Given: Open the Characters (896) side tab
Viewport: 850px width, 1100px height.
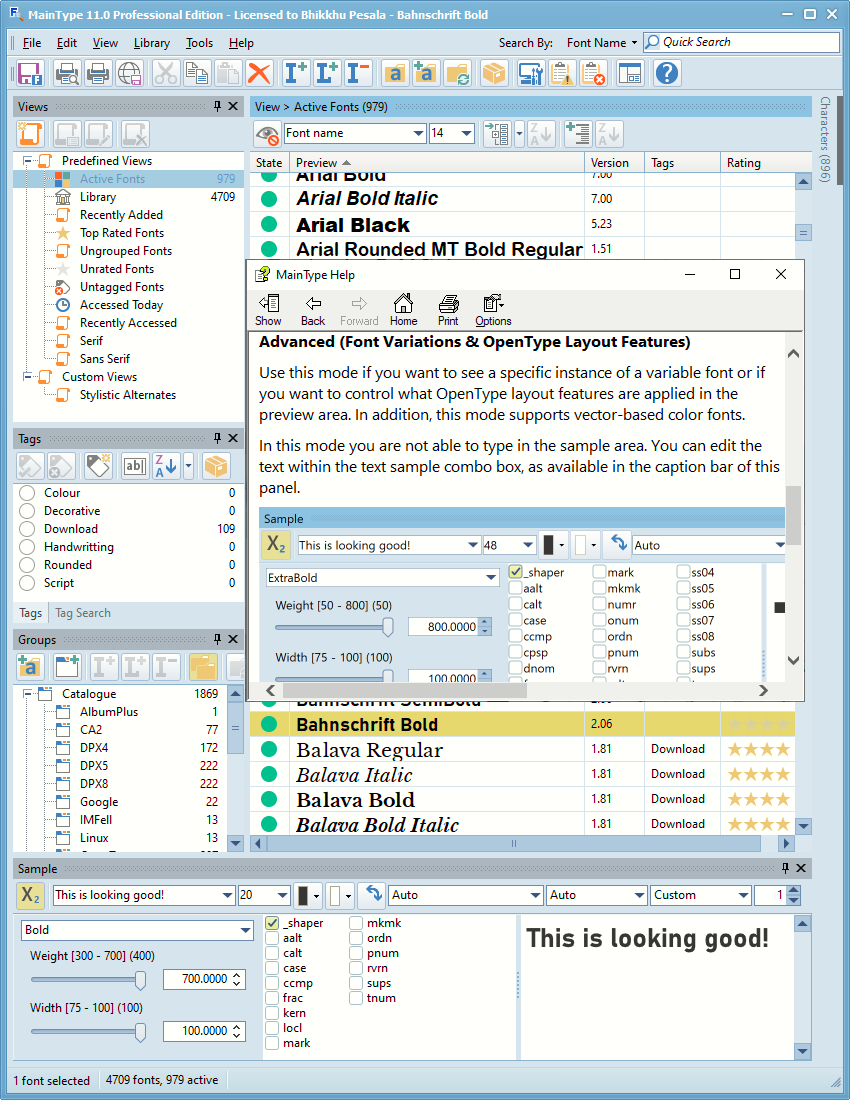Looking at the screenshot, I should pos(825,139).
